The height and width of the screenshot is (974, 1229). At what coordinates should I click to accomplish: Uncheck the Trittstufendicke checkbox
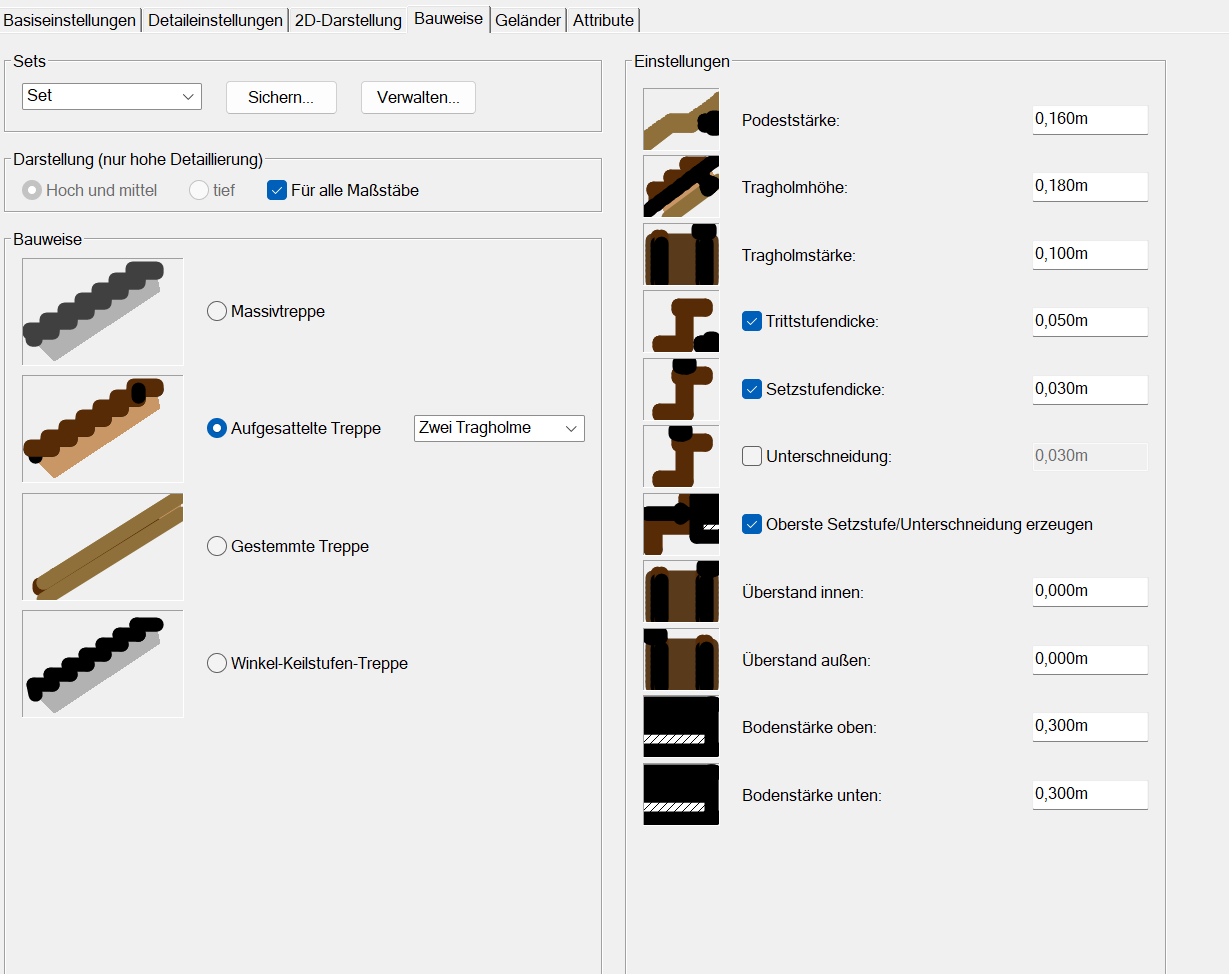tap(752, 322)
